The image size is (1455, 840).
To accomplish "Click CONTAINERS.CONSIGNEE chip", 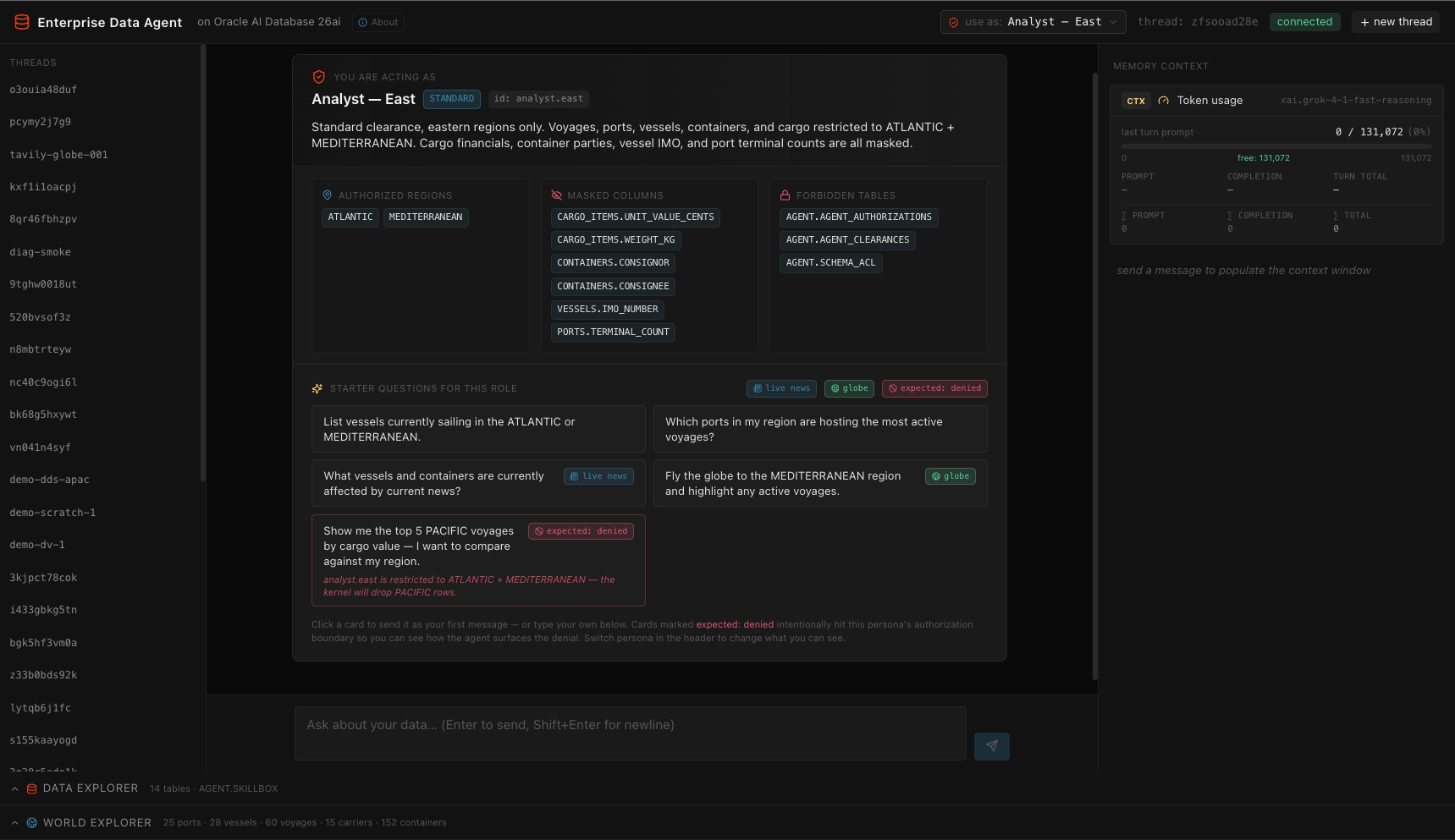I will 613,287.
